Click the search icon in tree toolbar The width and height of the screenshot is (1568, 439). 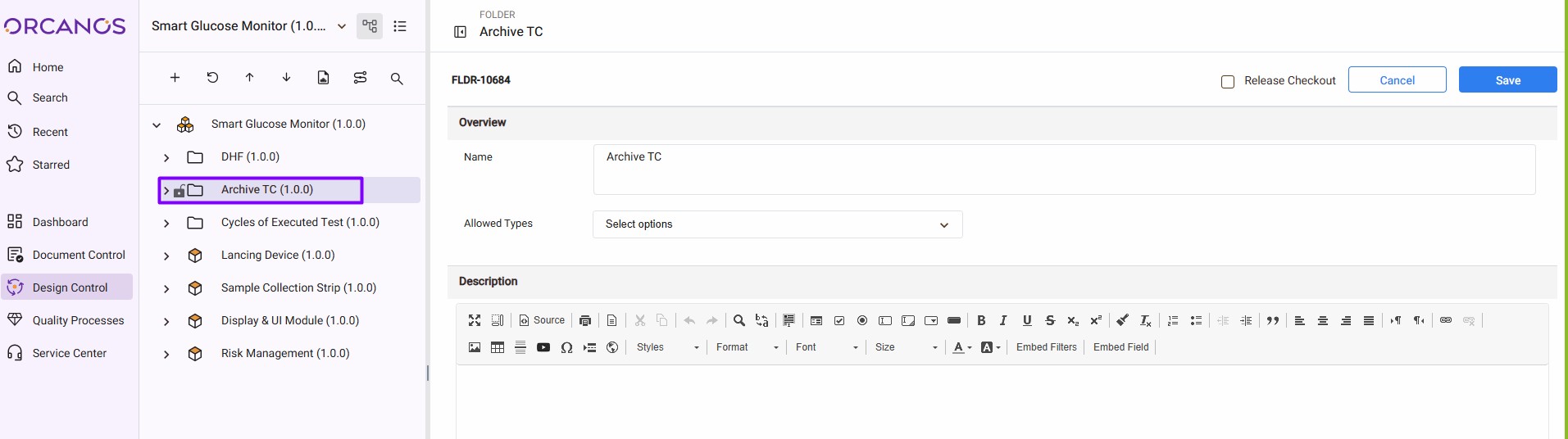[397, 79]
